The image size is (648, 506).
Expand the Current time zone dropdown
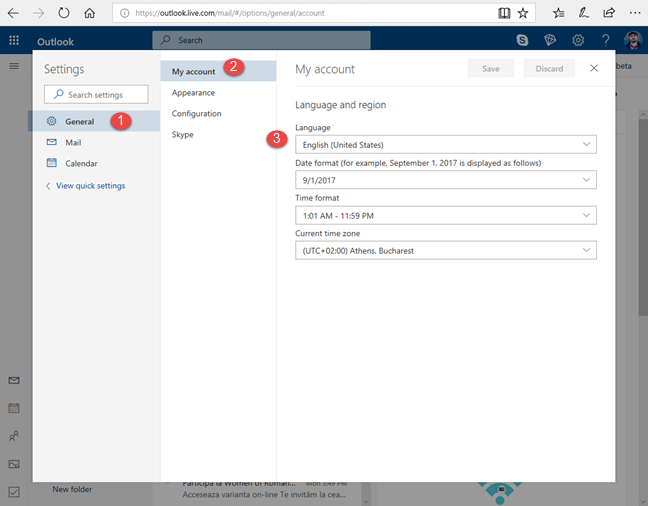coord(446,251)
